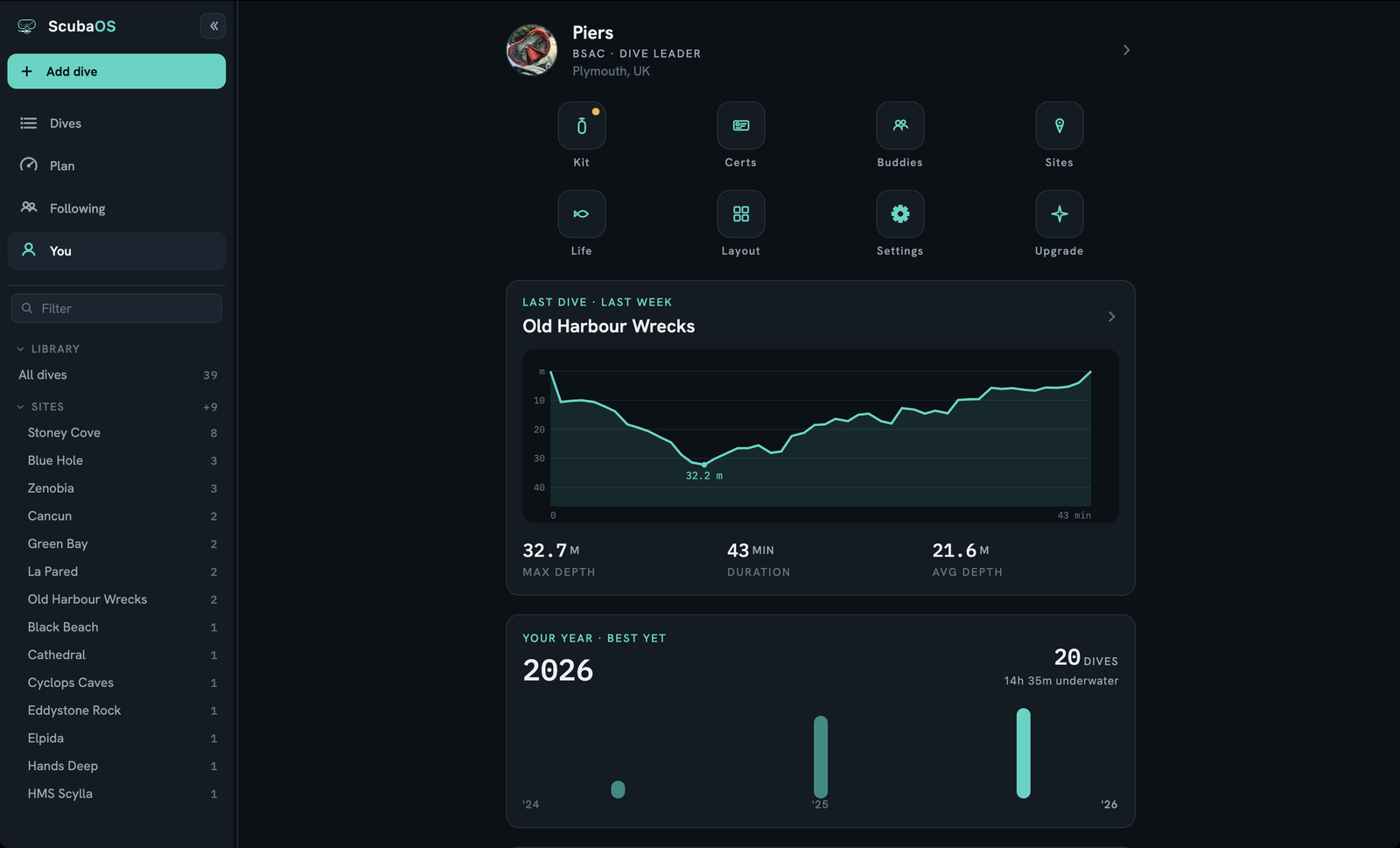
Task: Click the Piers name heading
Action: pos(593,32)
